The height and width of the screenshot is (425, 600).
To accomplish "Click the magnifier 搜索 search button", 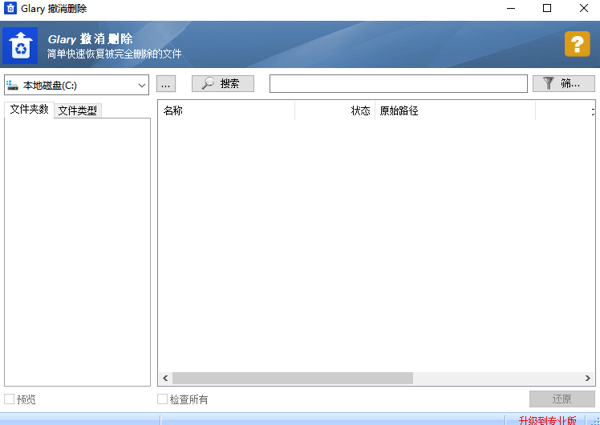I will coord(222,84).
